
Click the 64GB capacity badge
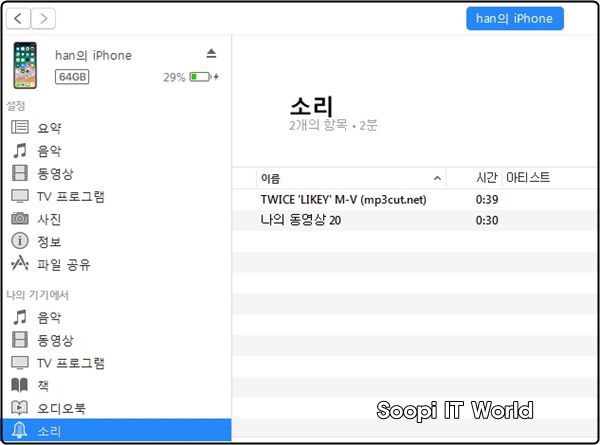72,77
